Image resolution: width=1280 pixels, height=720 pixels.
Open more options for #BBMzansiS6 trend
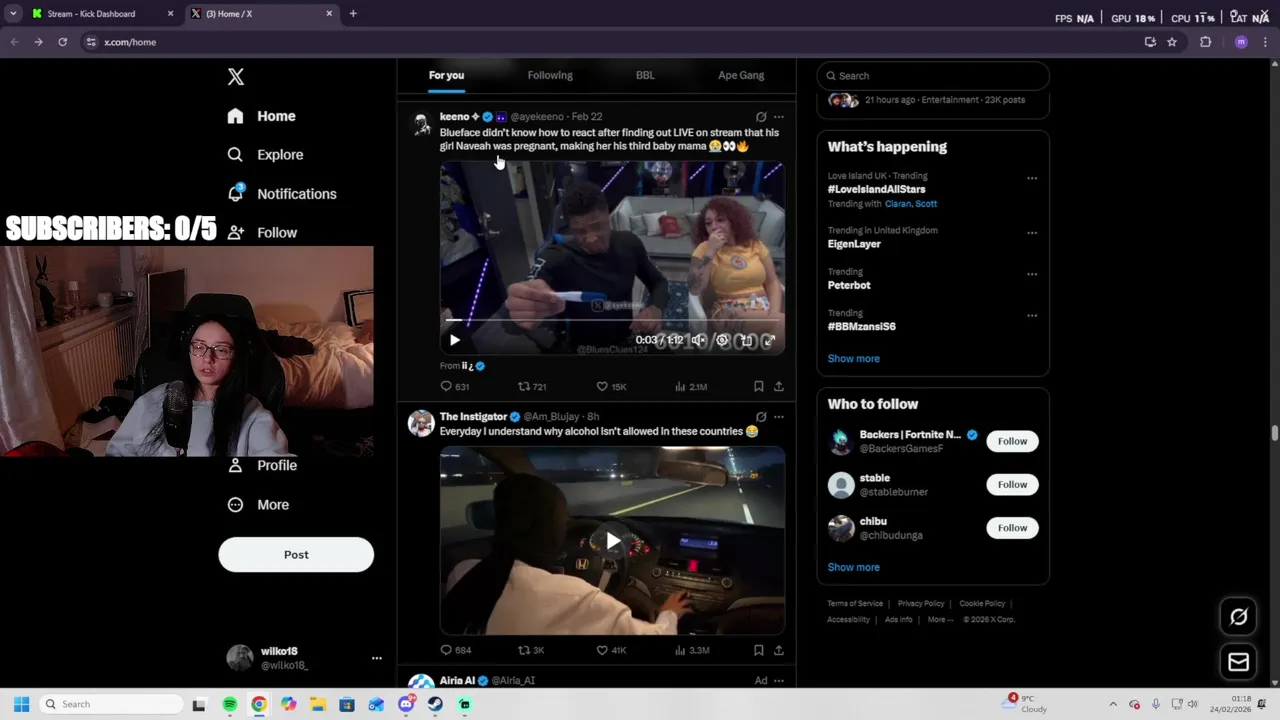(x=1032, y=315)
